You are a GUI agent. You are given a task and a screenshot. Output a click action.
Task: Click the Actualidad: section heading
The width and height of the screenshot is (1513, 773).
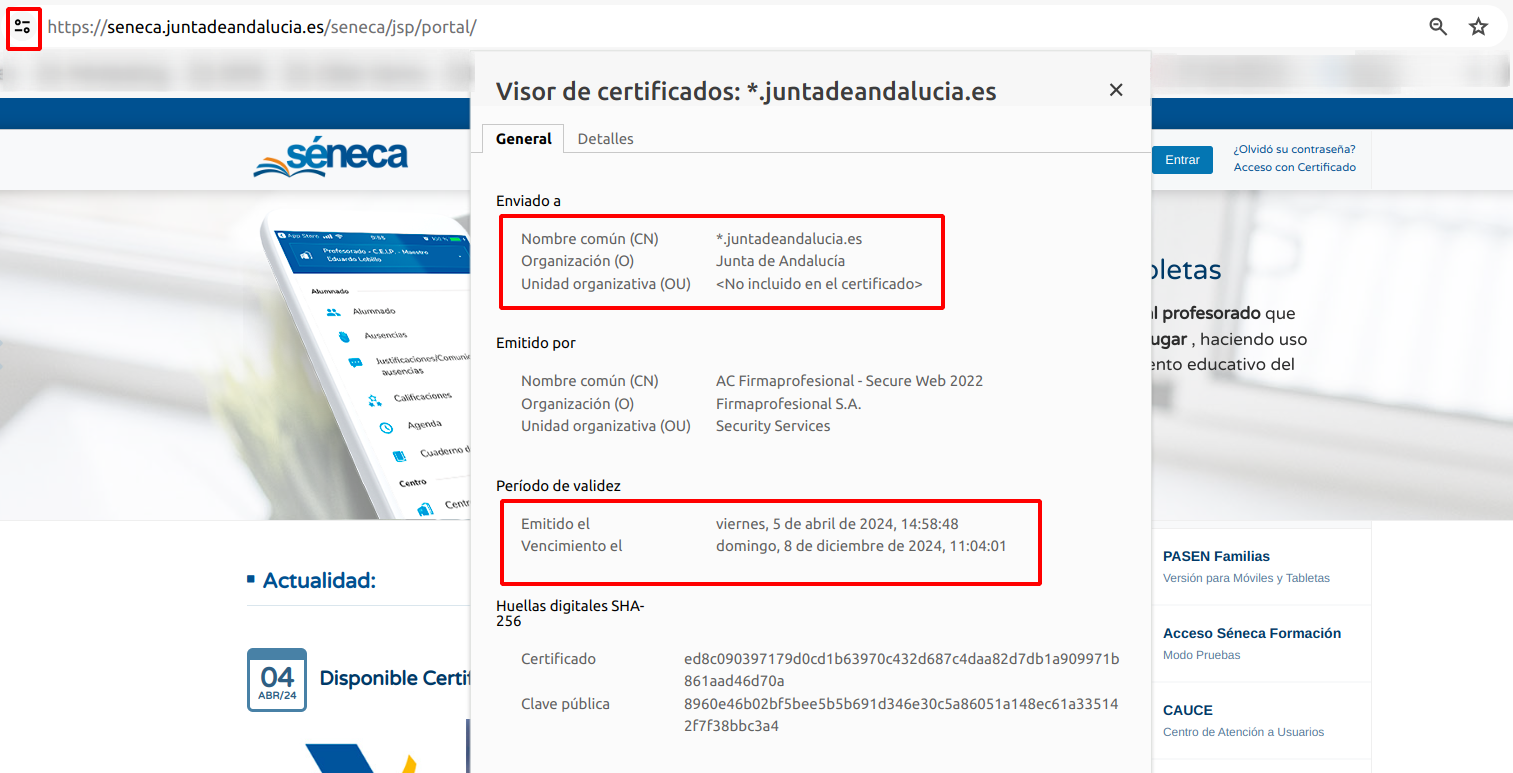pyautogui.click(x=319, y=580)
